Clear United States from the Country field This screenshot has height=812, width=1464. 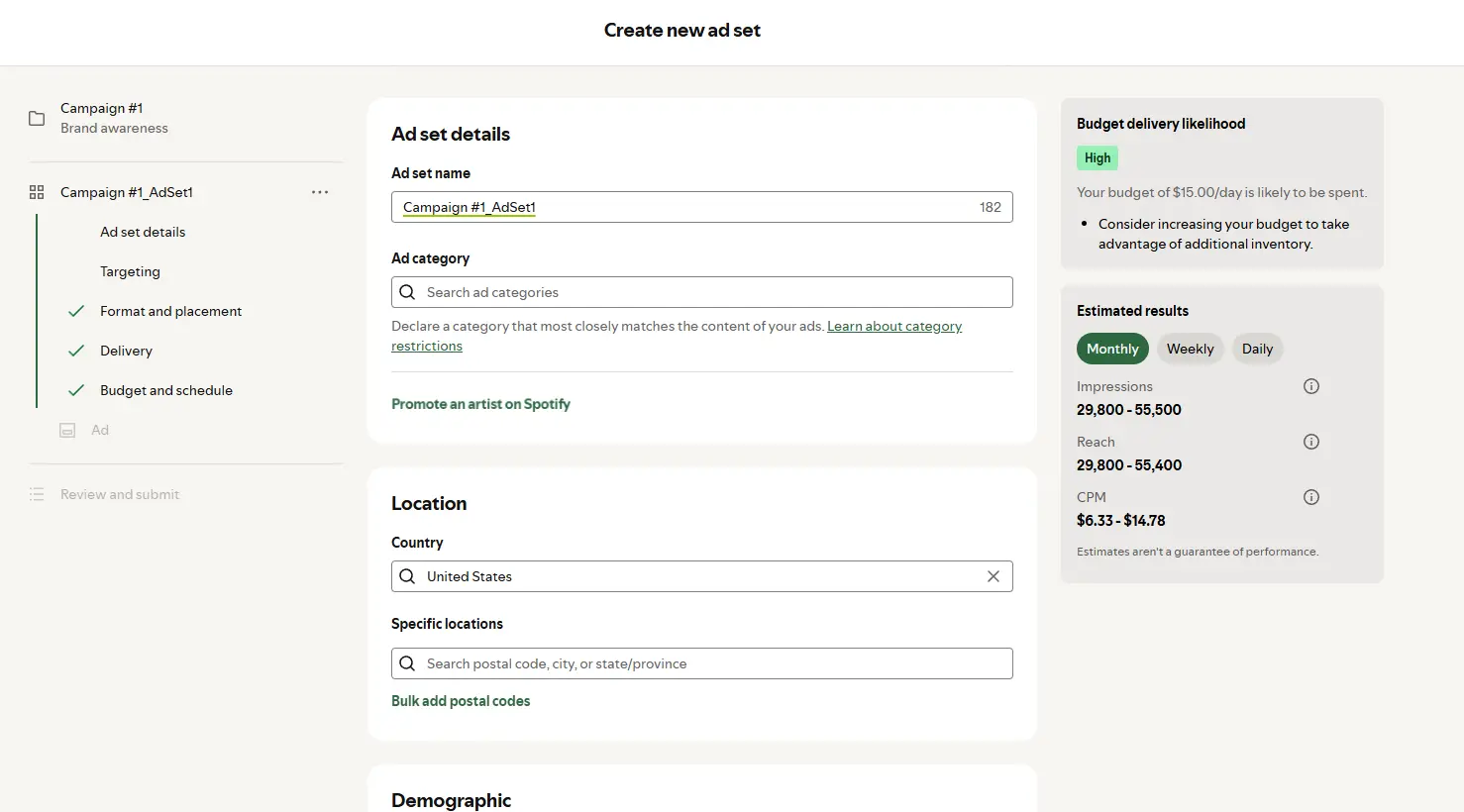[993, 576]
